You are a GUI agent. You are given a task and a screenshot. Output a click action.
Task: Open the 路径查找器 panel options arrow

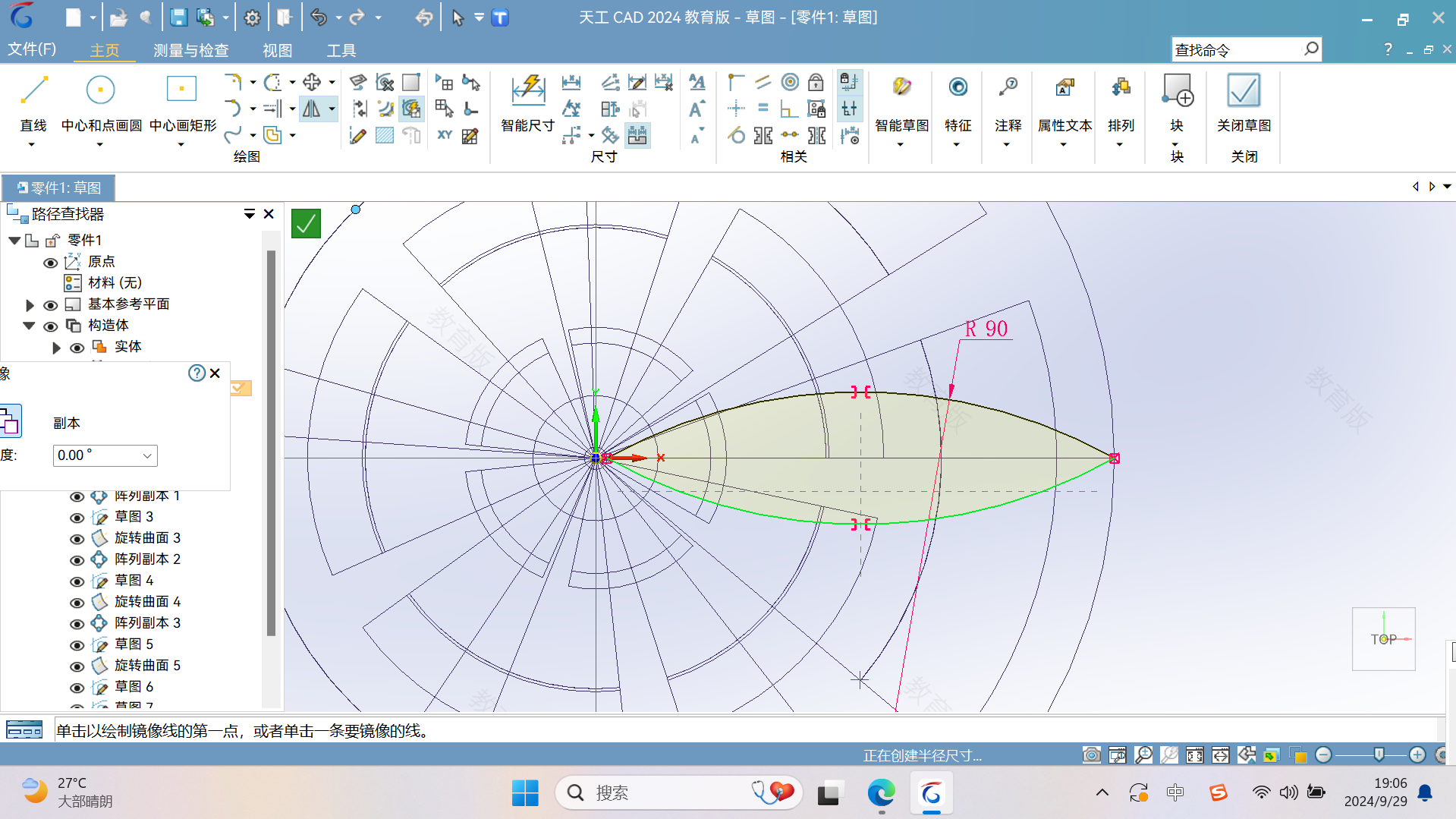(x=249, y=214)
